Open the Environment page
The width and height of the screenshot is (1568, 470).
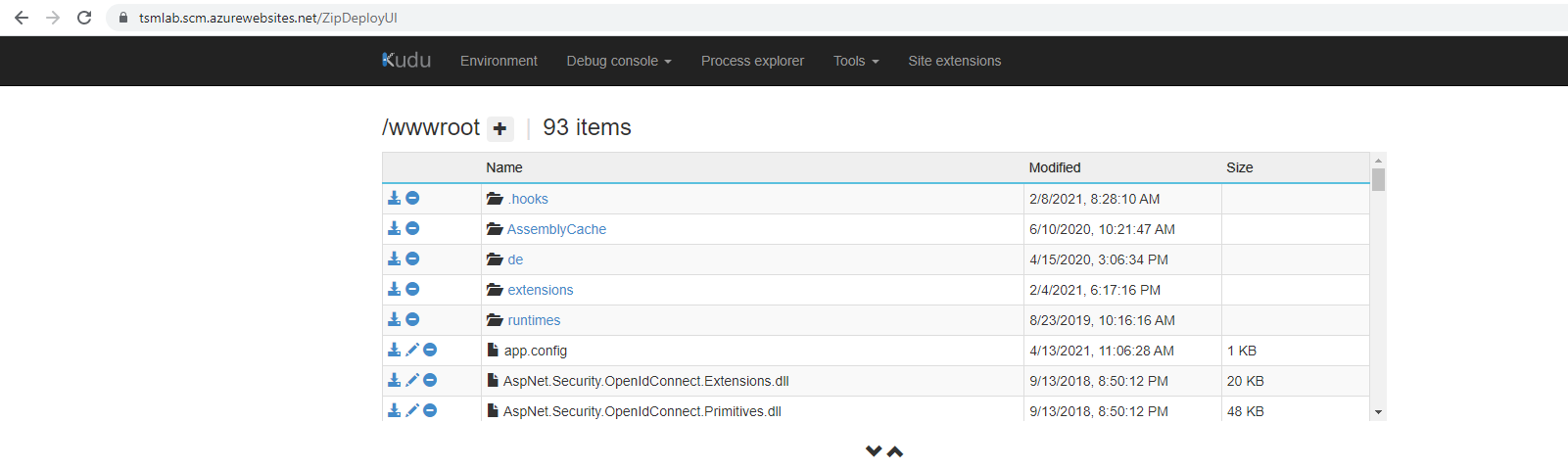(499, 61)
